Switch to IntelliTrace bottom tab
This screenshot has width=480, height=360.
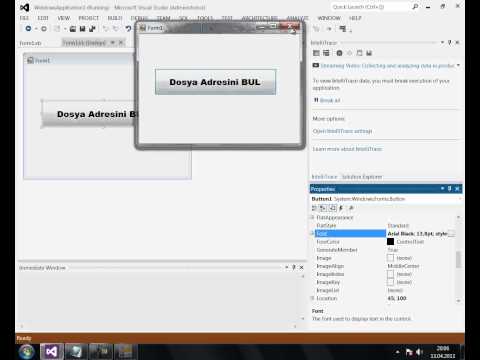[324, 177]
